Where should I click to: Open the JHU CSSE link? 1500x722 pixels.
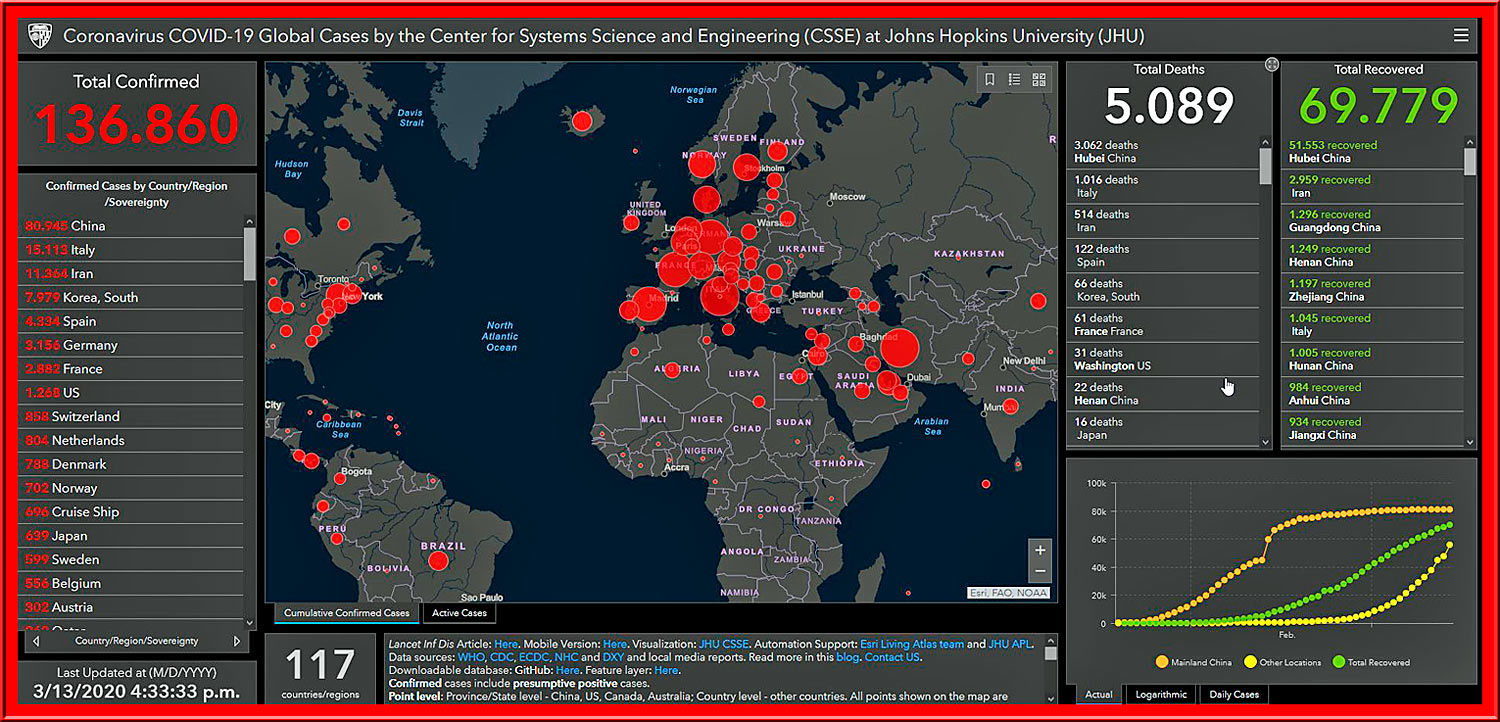pyautogui.click(x=724, y=644)
